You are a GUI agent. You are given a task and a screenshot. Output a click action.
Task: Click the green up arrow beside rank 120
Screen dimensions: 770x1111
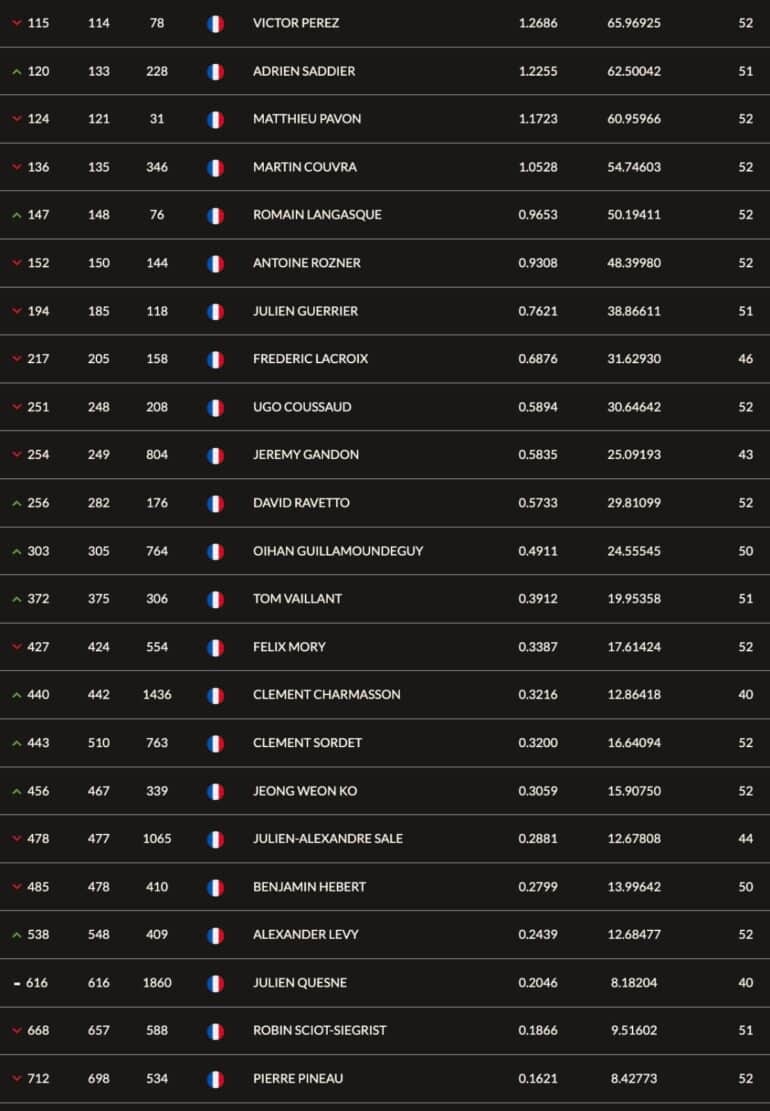[17, 72]
